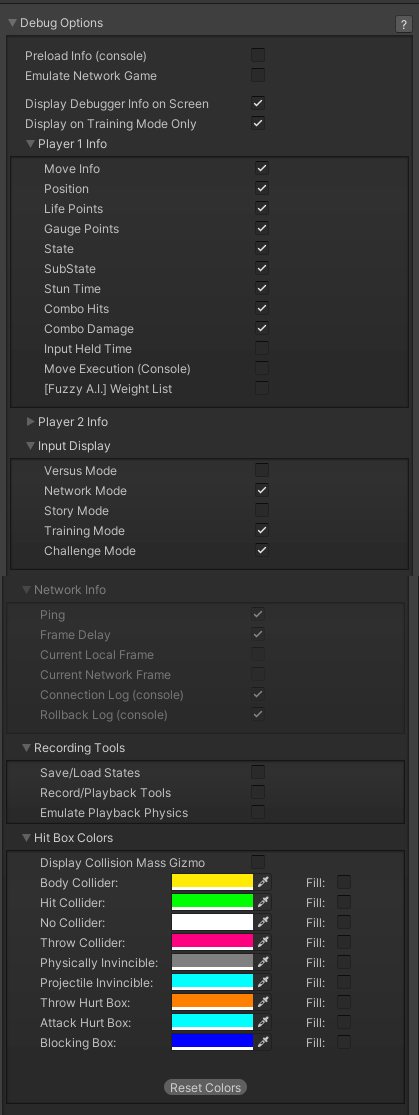The width and height of the screenshot is (419, 1115).
Task: Enable Fill for Body Collider
Action: pyautogui.click(x=344, y=882)
